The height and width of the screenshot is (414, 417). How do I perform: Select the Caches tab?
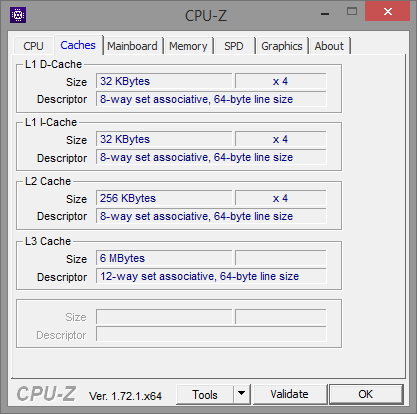[78, 45]
